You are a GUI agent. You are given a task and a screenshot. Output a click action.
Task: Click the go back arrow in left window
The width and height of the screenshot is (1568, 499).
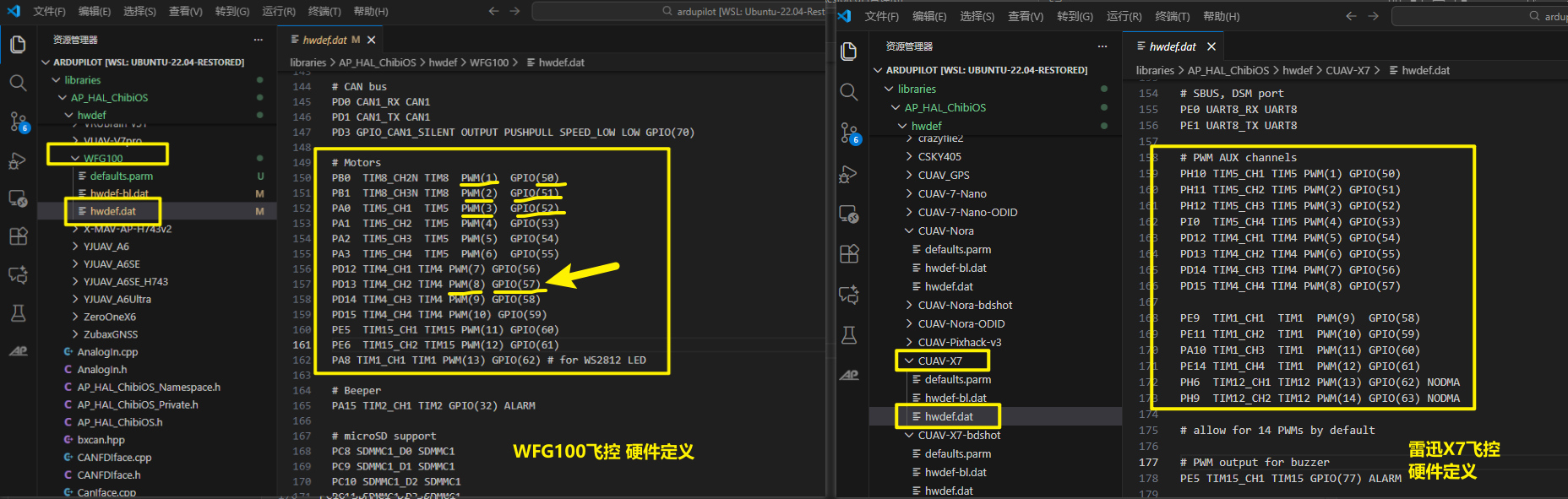pyautogui.click(x=494, y=12)
